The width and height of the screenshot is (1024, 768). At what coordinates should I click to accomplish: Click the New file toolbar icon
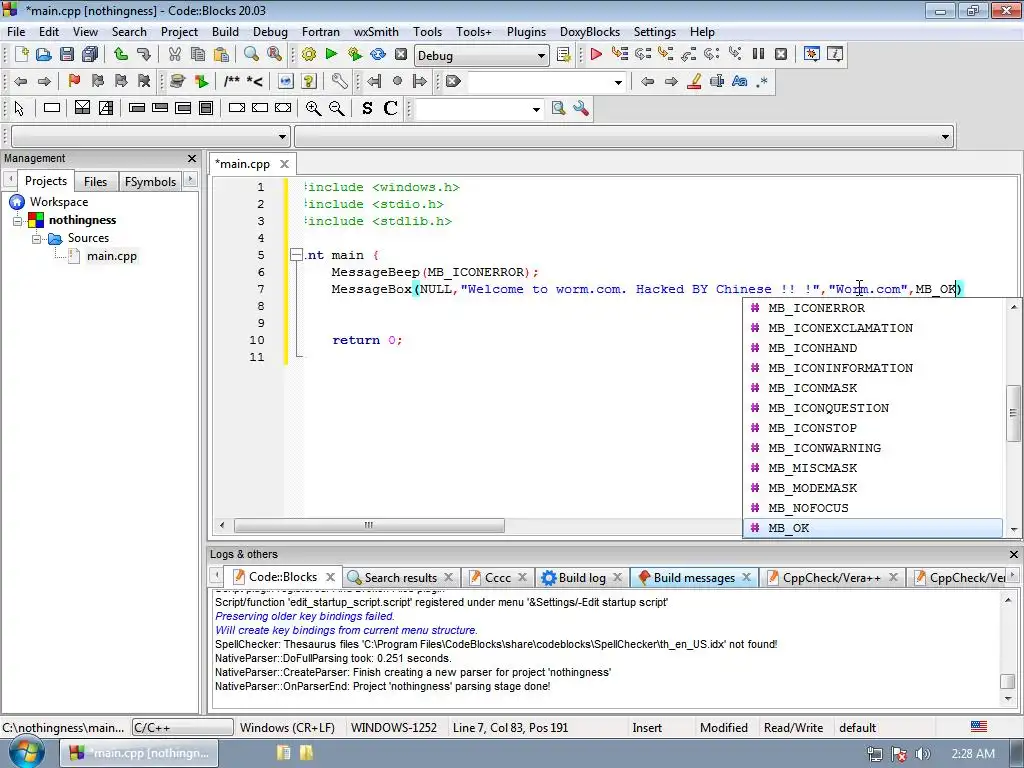tap(21, 54)
